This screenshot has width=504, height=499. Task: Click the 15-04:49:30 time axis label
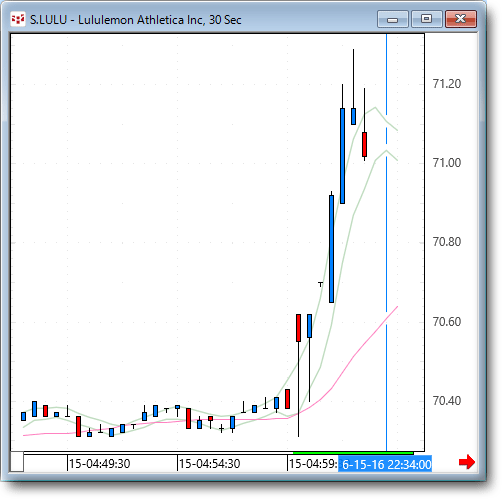(99, 464)
